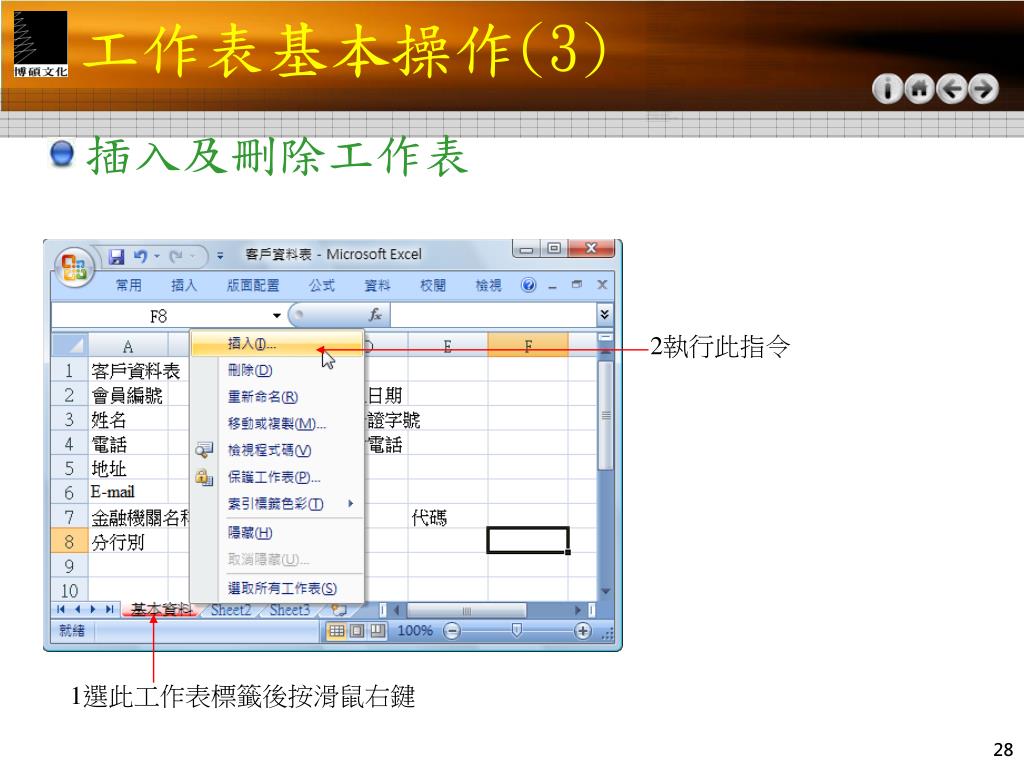The image size is (1024, 768).
Task: Click the slide info navigation icon
Action: coord(887,89)
